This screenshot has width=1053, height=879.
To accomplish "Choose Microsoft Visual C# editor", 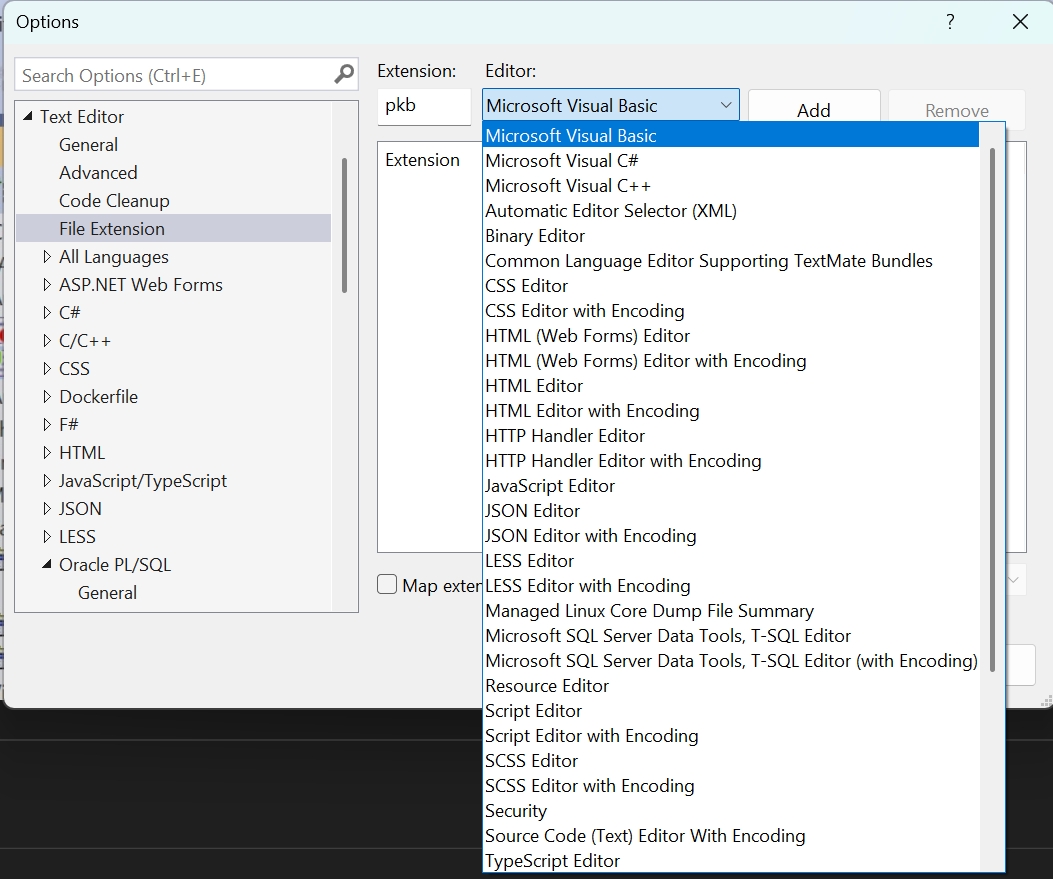I will (731, 160).
